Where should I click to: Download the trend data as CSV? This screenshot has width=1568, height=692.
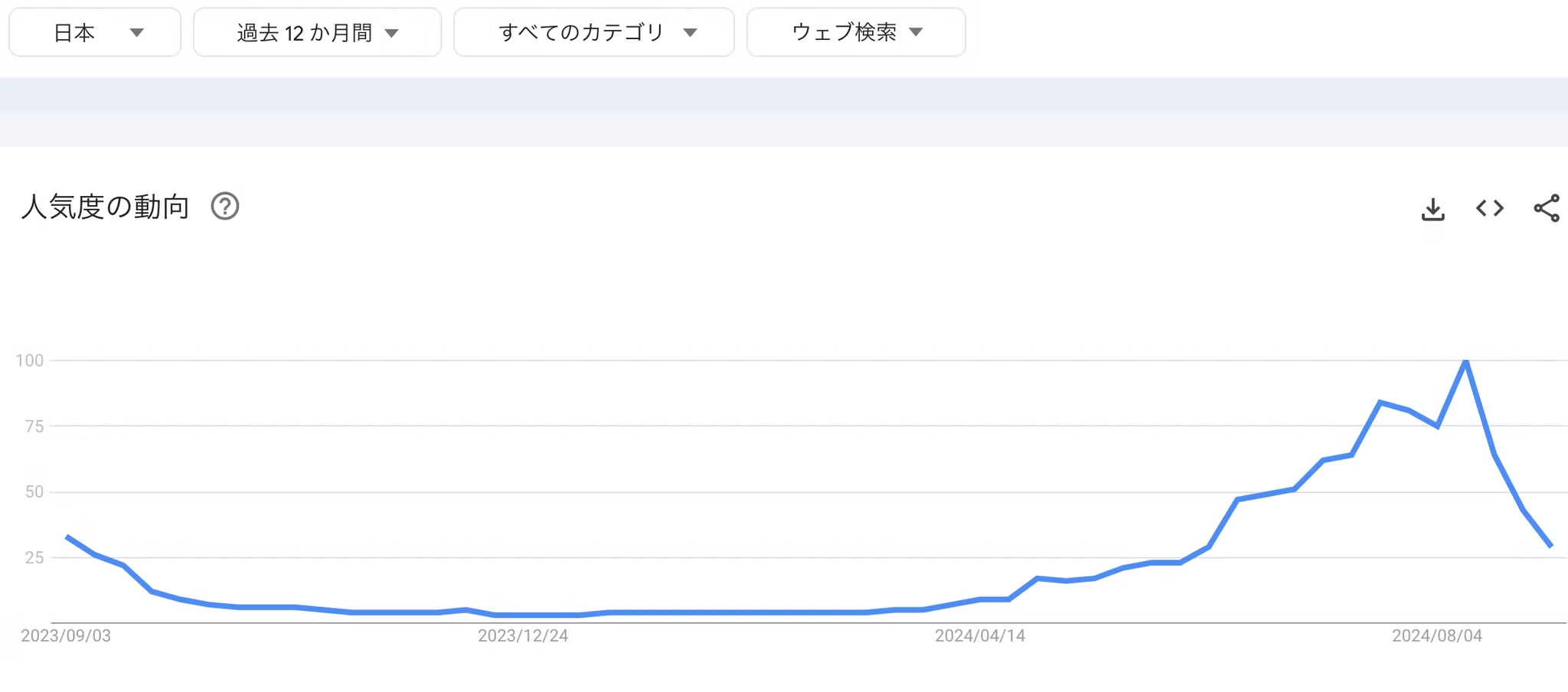(x=1432, y=209)
